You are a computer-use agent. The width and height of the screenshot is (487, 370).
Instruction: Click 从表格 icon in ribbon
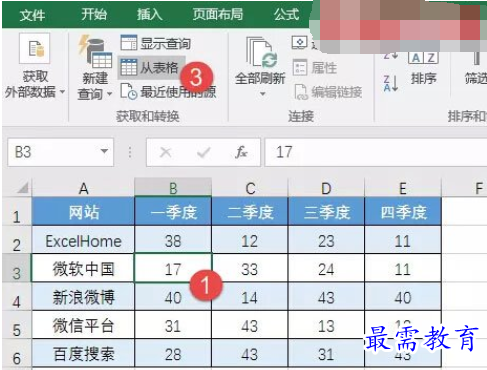tap(129, 68)
